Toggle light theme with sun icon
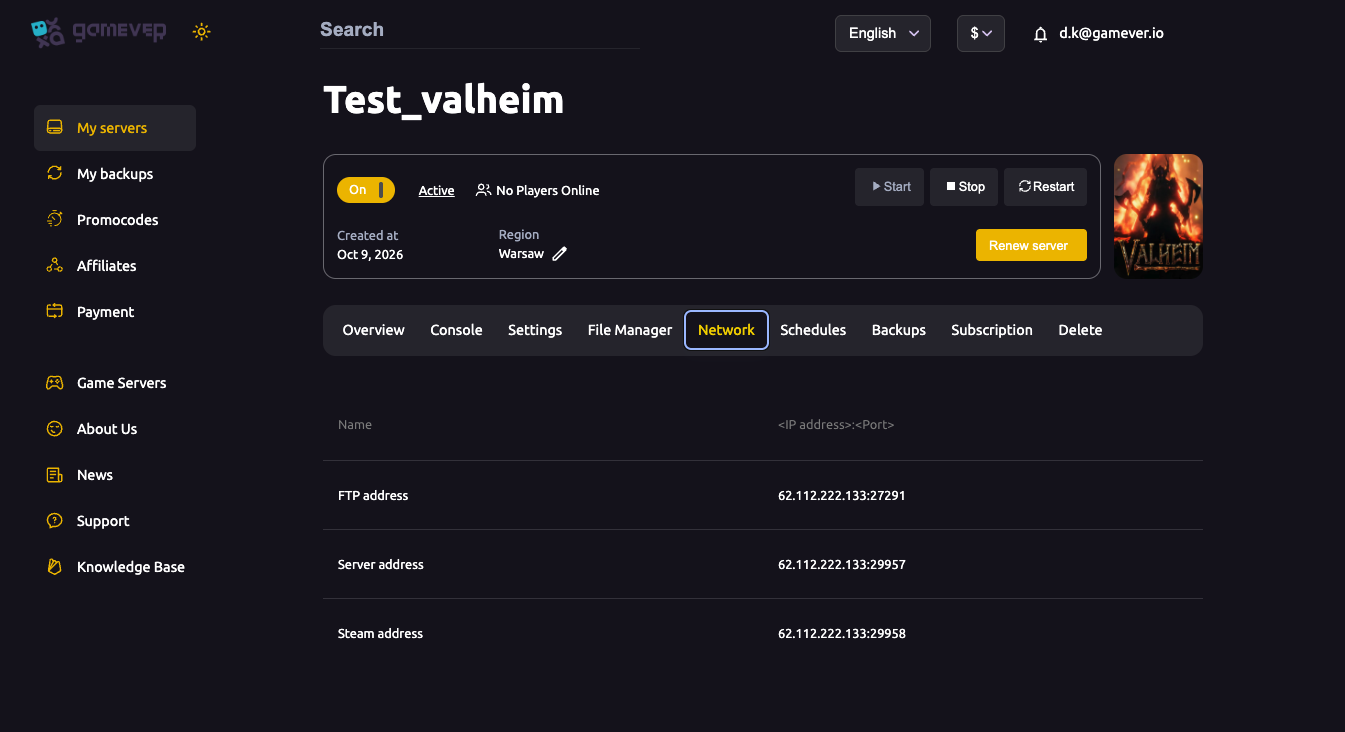This screenshot has width=1345, height=732. click(x=202, y=32)
